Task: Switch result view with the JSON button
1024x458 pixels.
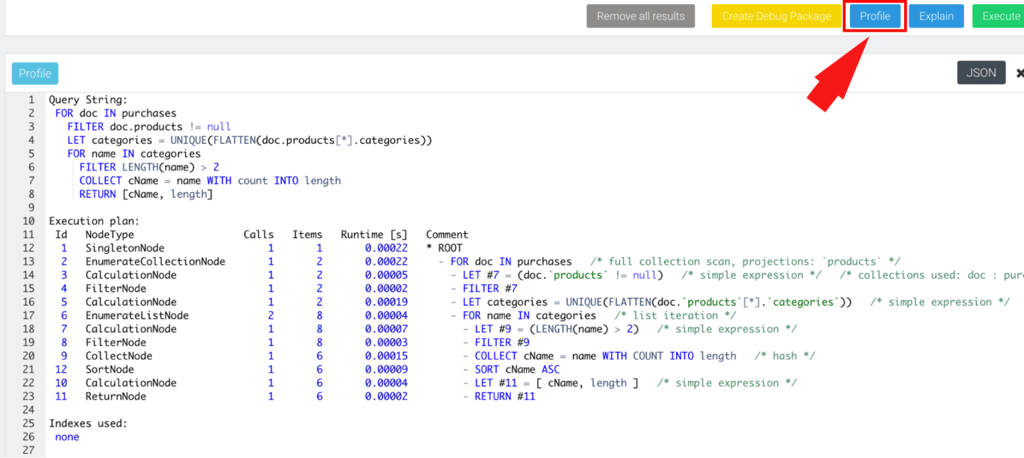Action: (981, 73)
